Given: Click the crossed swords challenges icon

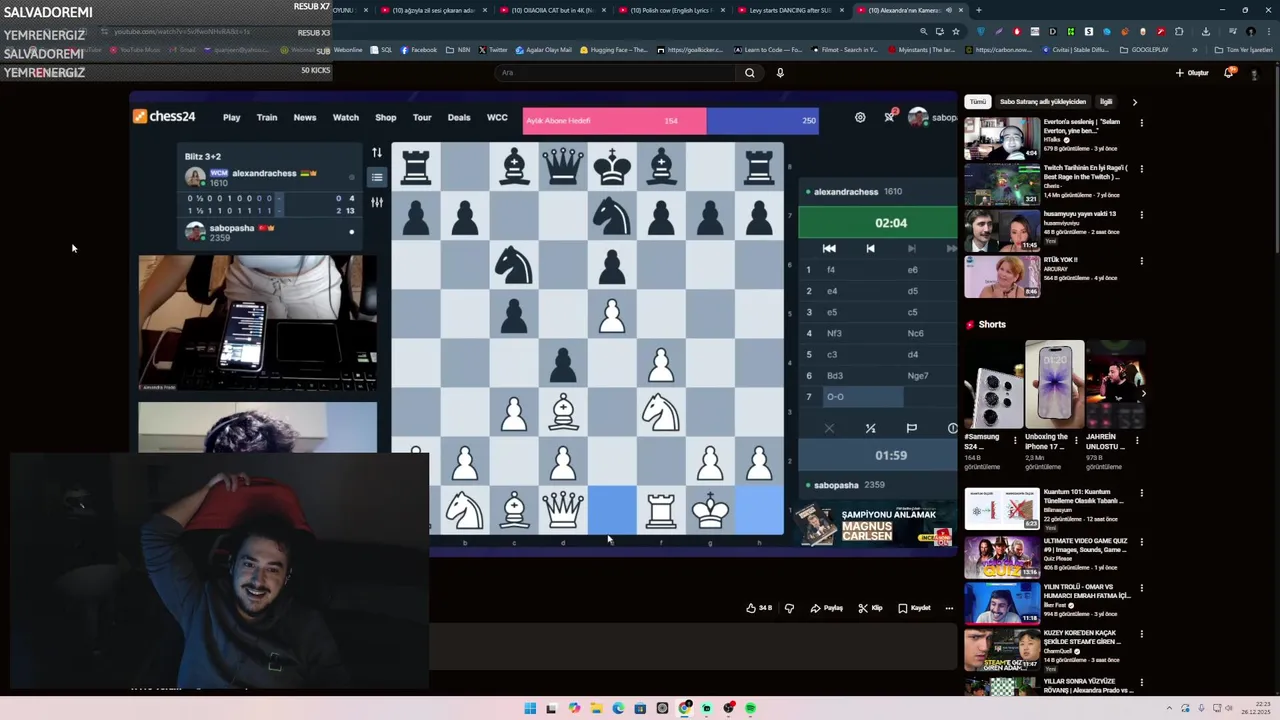Looking at the screenshot, I should coord(889,117).
